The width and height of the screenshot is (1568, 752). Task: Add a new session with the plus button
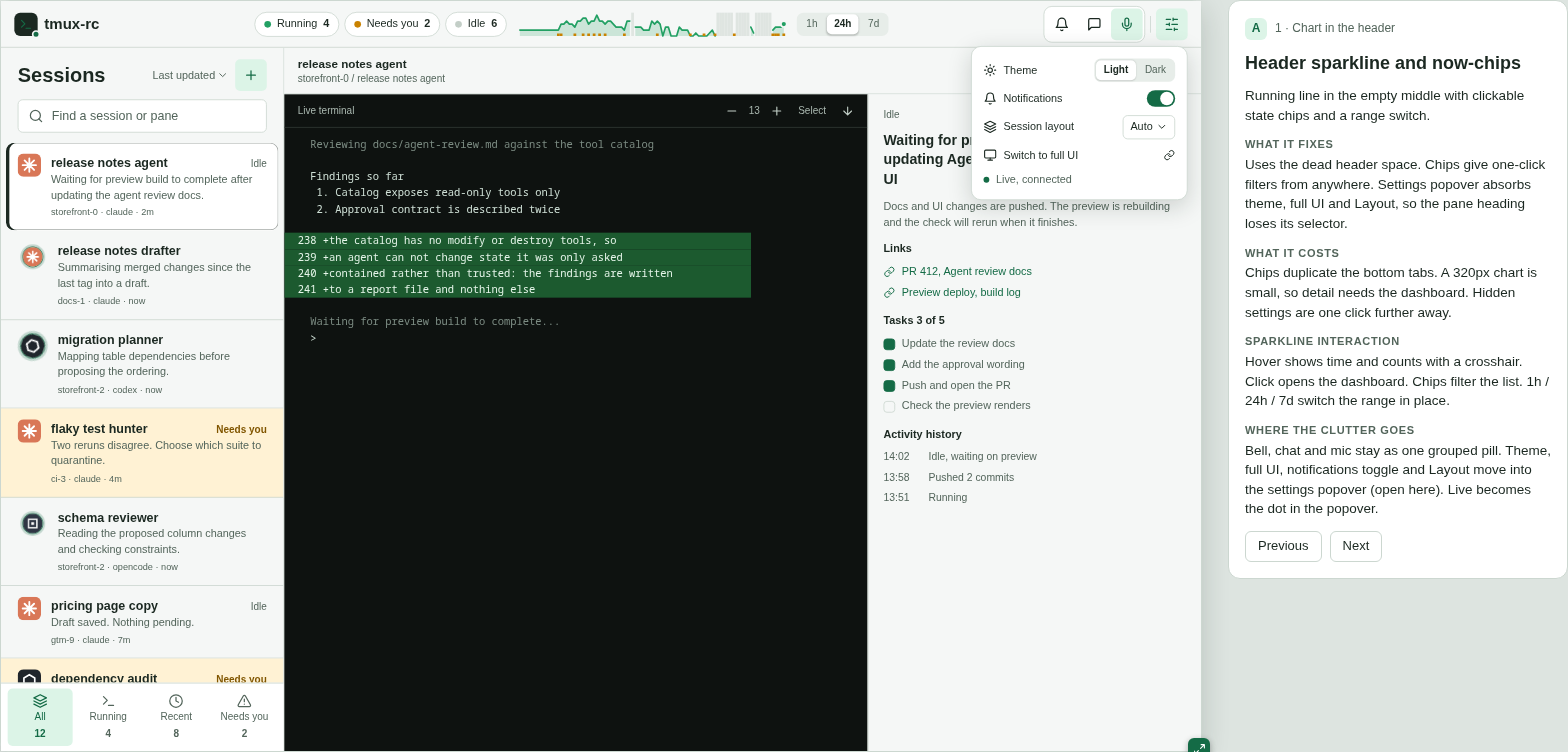pos(251,75)
